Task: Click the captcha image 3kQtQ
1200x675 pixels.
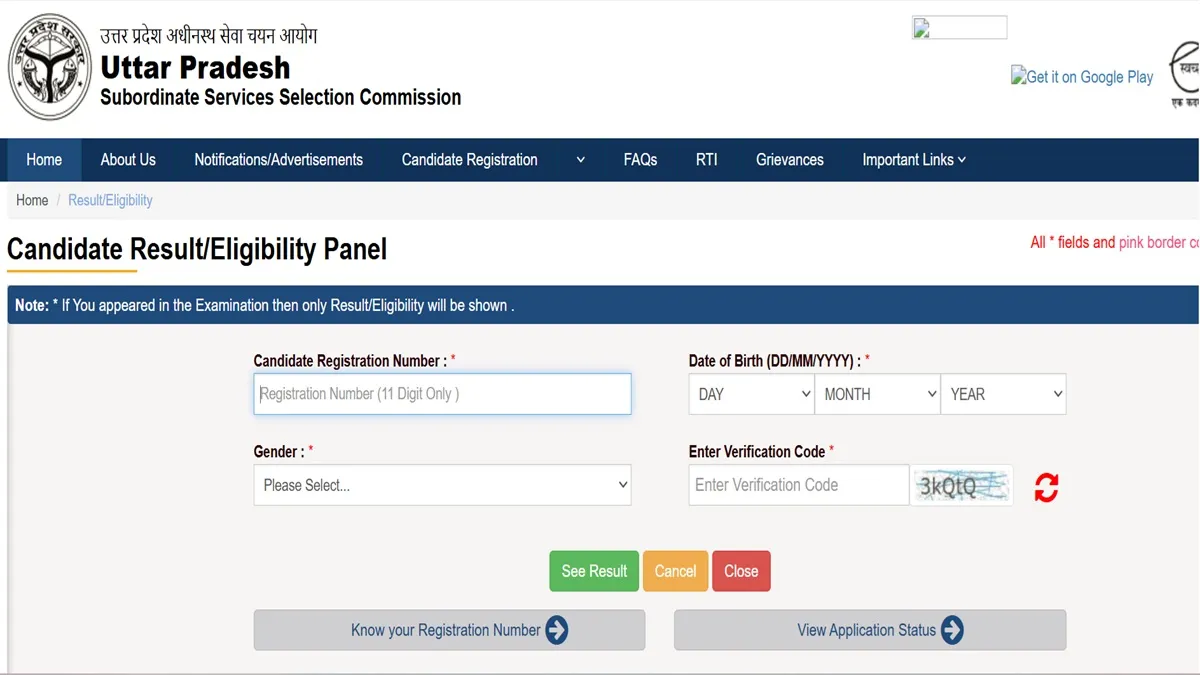Action: tap(961, 486)
